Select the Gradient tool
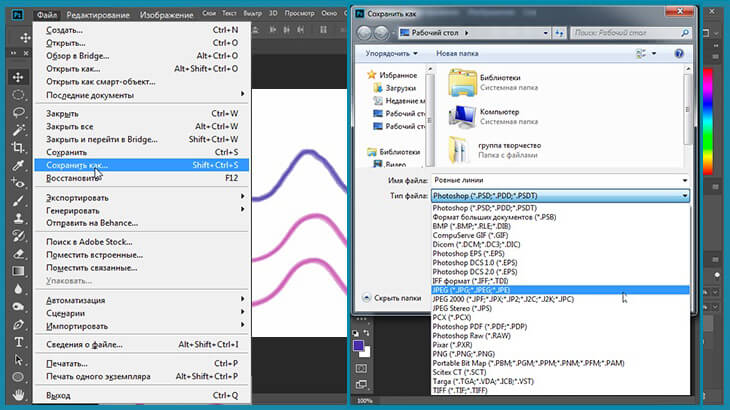This screenshot has height=410, width=730. tap(18, 271)
